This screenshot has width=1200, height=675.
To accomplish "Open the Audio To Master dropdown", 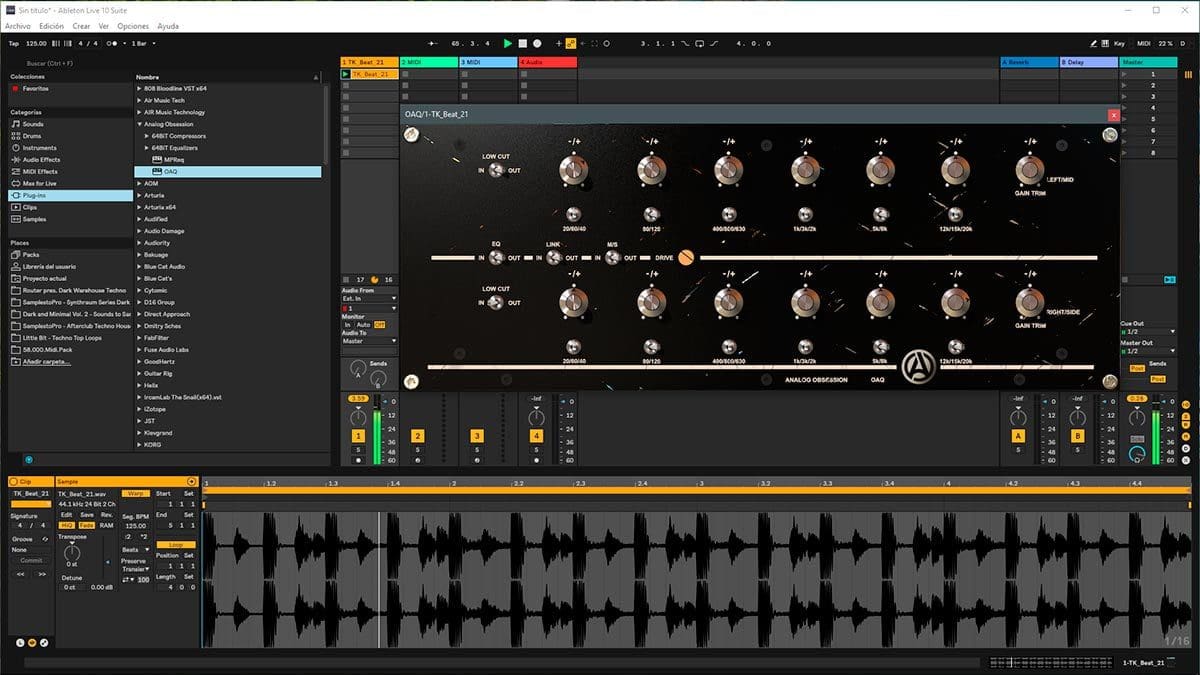I will point(369,341).
